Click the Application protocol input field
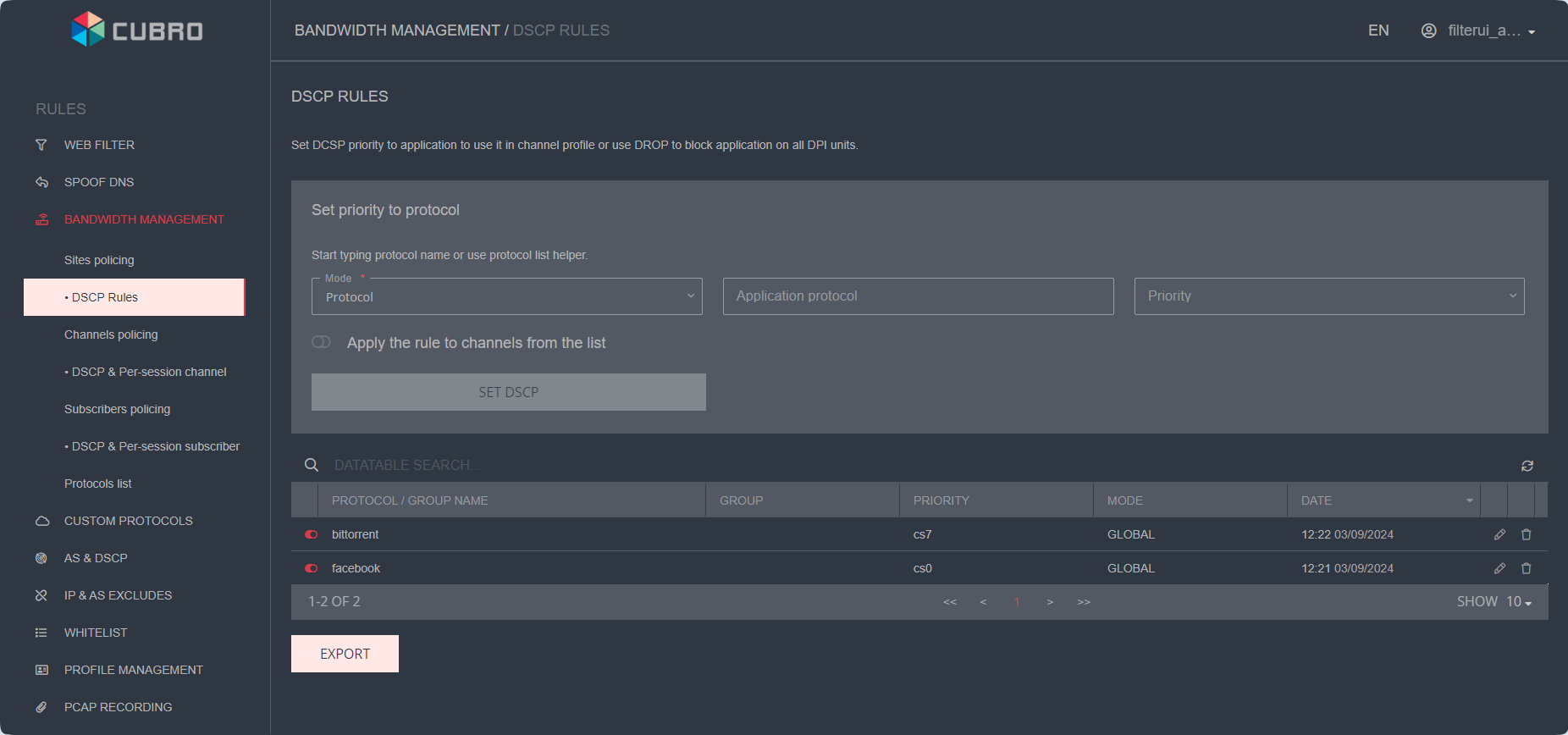Screen dimensions: 1568x735 (918, 296)
